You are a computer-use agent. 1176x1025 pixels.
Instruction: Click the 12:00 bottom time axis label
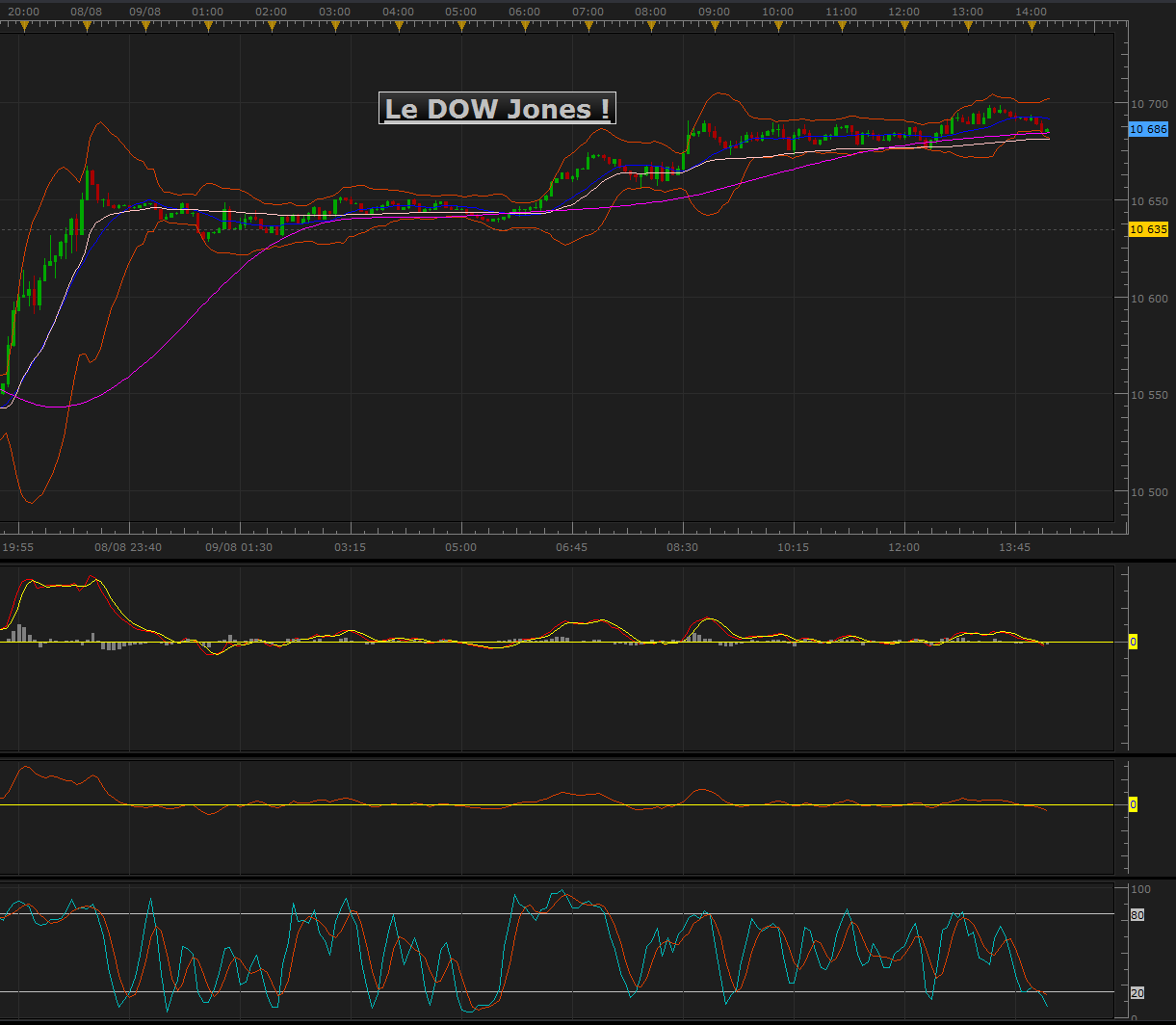pos(904,547)
